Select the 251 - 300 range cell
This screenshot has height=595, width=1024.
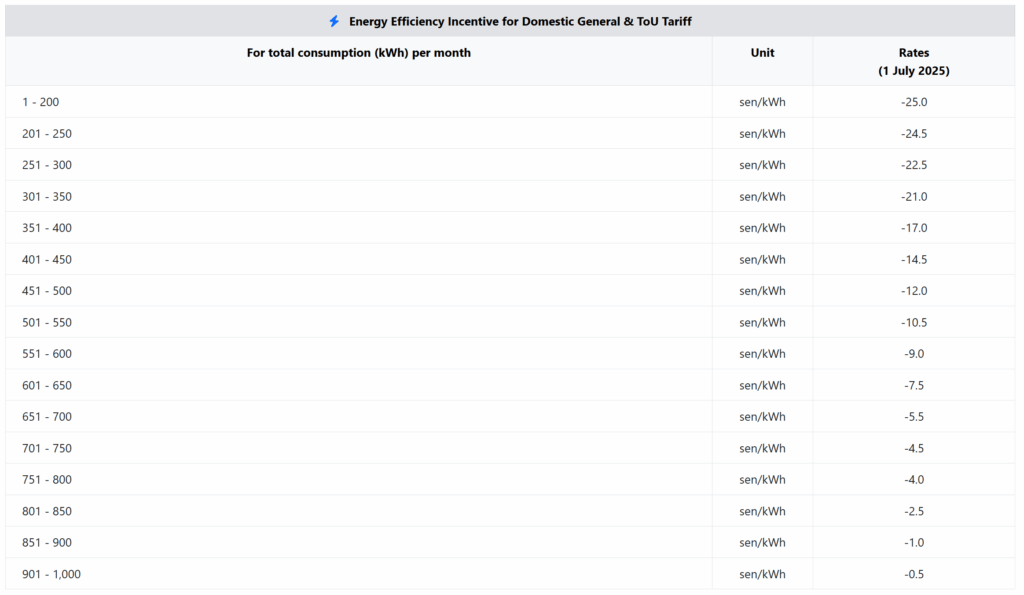(46, 165)
